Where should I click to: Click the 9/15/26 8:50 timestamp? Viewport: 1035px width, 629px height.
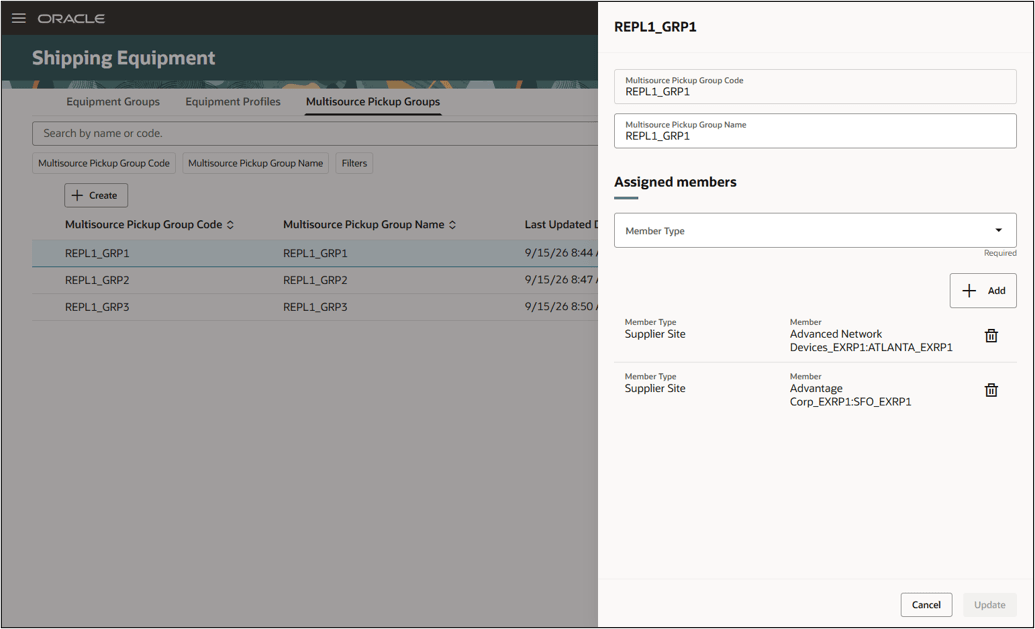coord(561,307)
